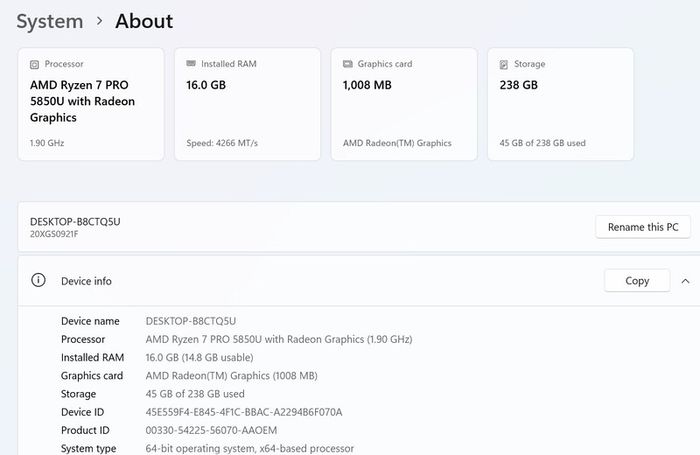The image size is (700, 455).
Task: Select the 'AMD Radeon(TM) Graphics' card caption
Action: (397, 143)
